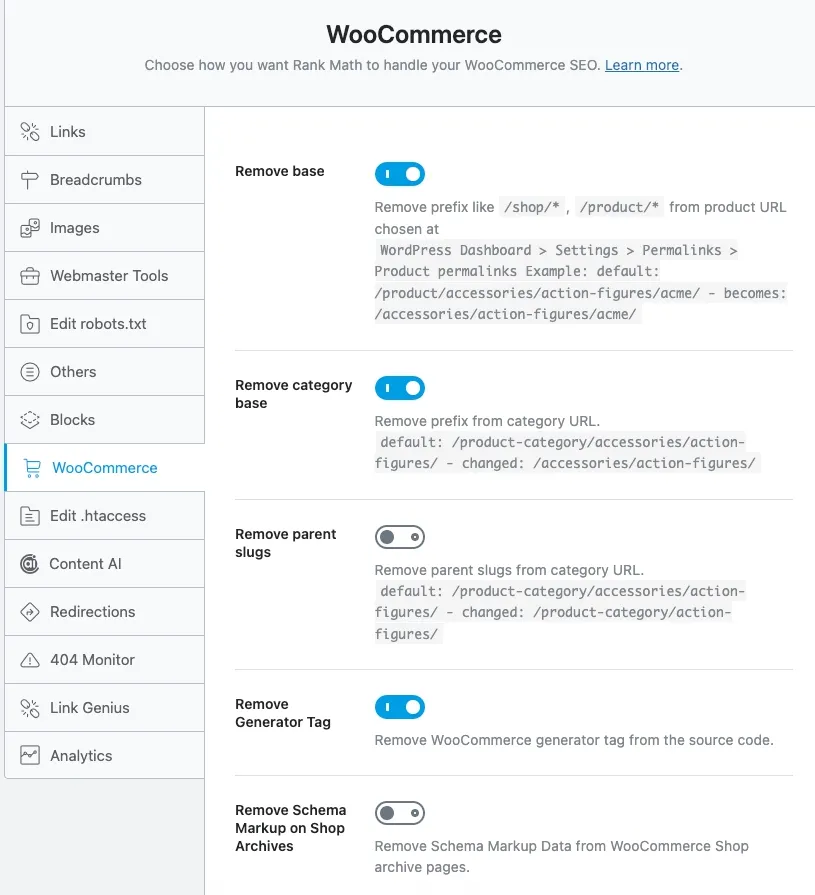Viewport: 815px width, 895px height.
Task: Click the Link Genius icon
Action: (30, 708)
